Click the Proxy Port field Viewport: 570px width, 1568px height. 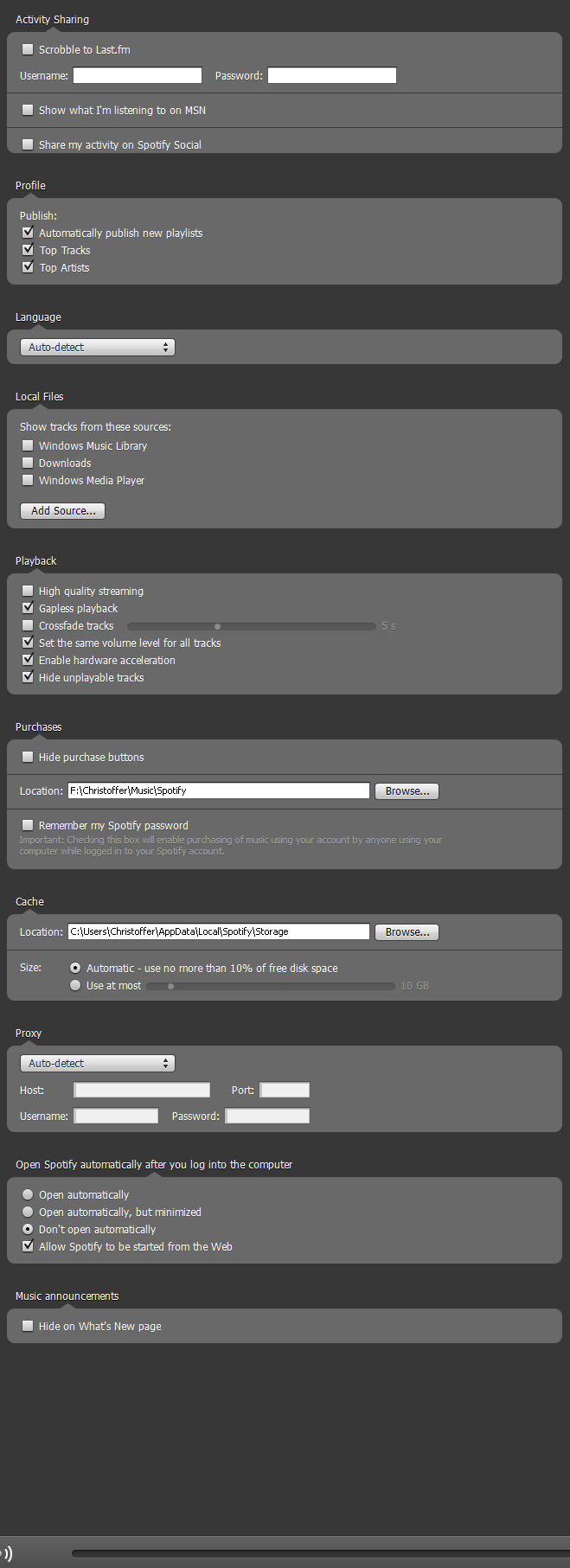(285, 1090)
